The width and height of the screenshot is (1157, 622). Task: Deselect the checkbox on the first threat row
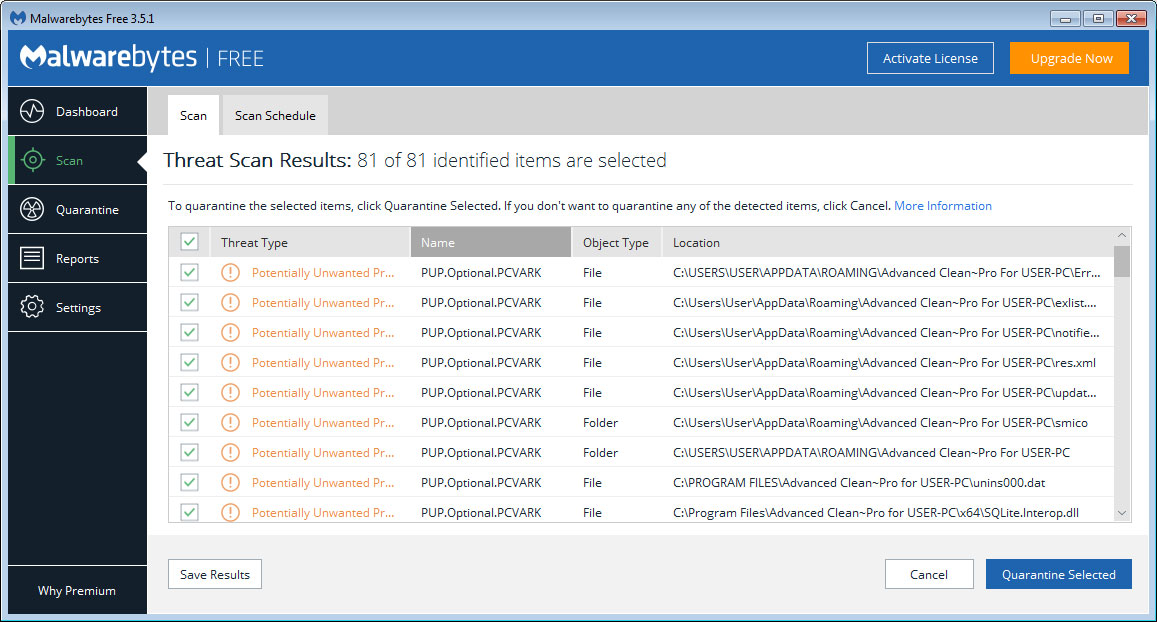[189, 272]
